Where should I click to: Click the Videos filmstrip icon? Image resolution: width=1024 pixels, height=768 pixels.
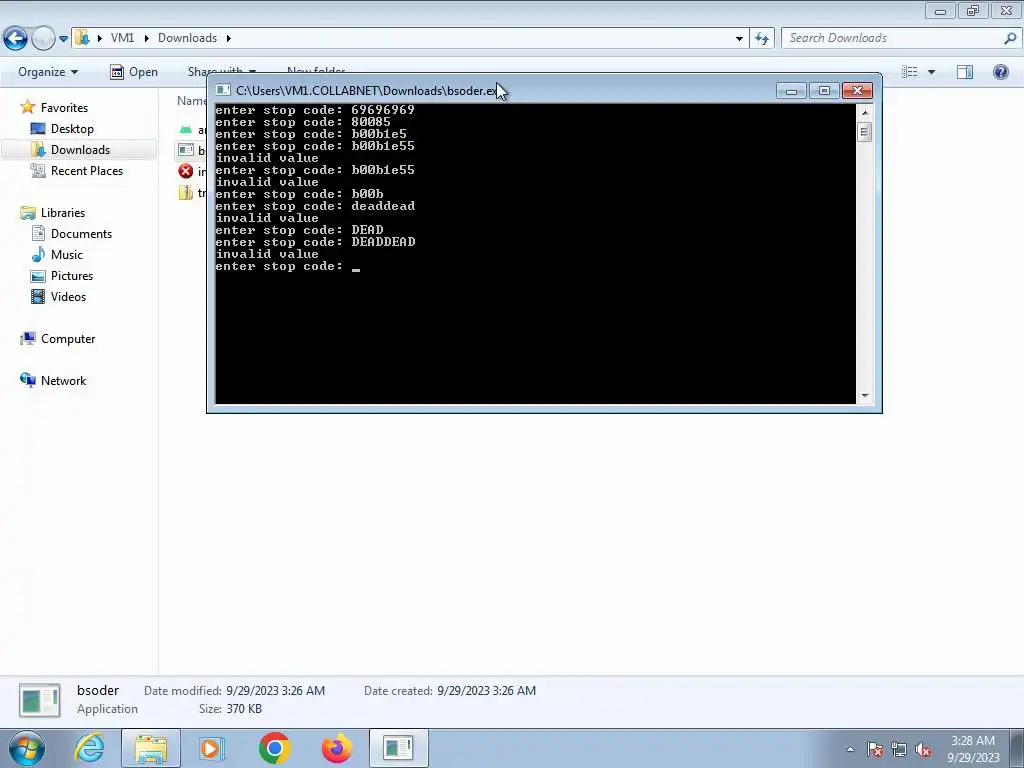[x=38, y=296]
